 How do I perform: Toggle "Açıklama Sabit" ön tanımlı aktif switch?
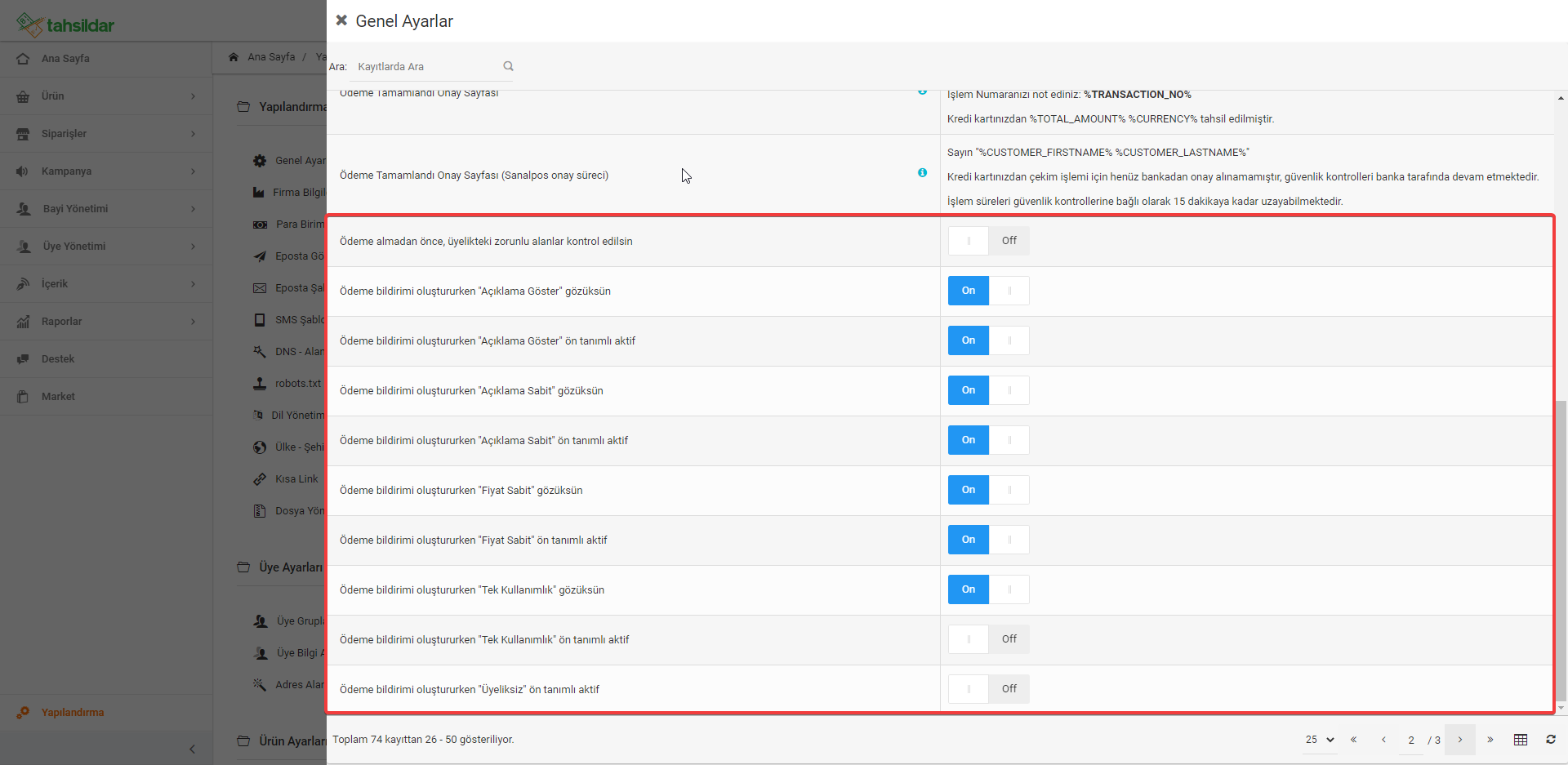point(988,440)
